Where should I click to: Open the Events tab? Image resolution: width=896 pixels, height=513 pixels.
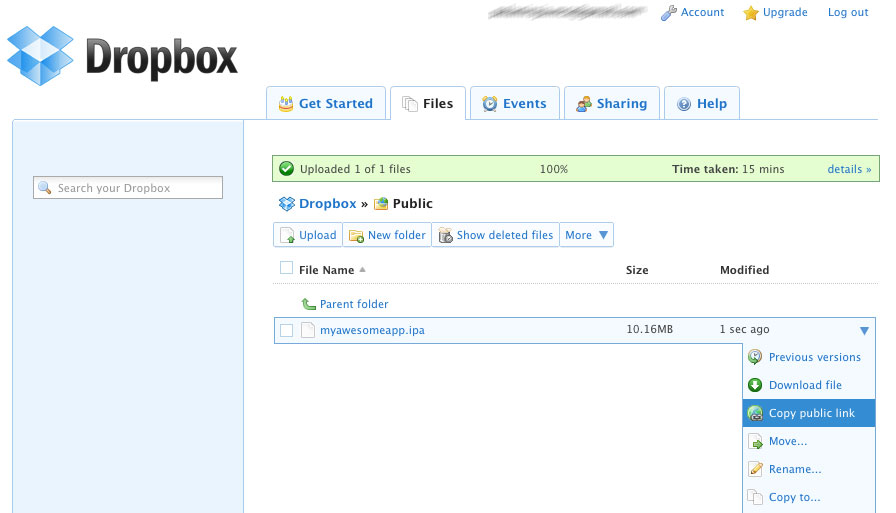pos(514,103)
